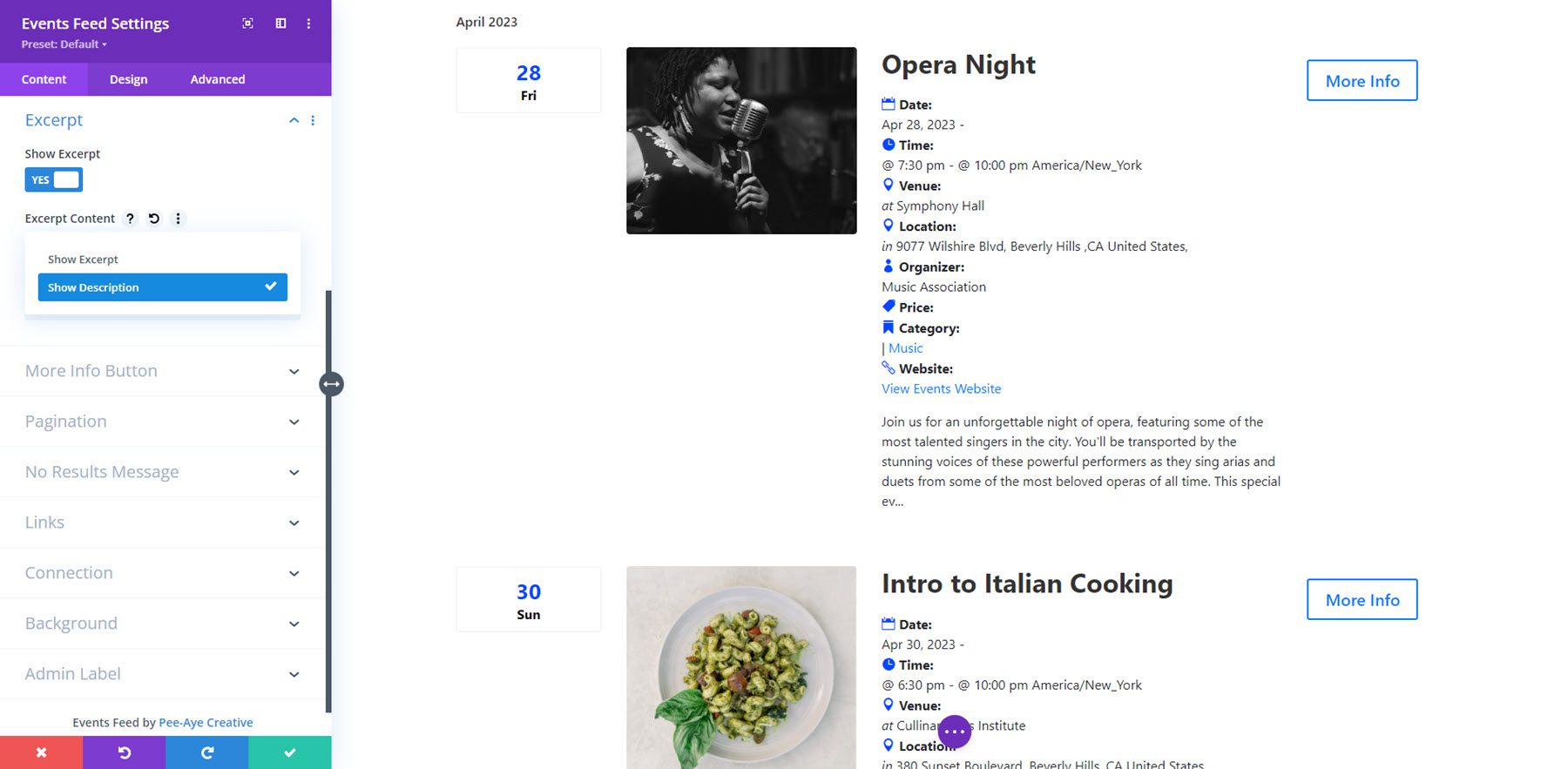
Task: Click the blue redo button
Action: click(x=206, y=752)
